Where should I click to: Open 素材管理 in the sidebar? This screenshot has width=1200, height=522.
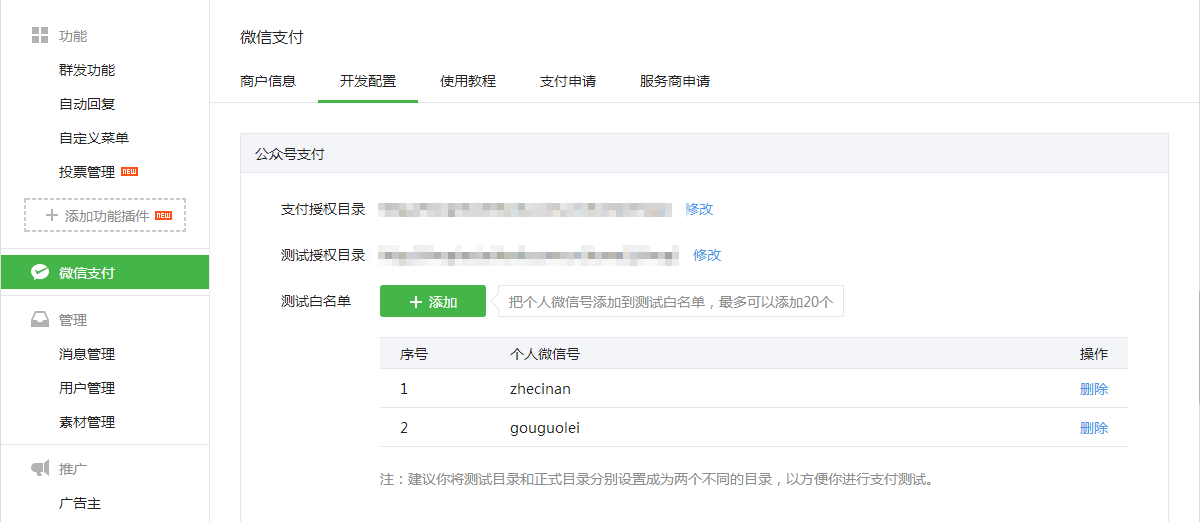coord(87,422)
